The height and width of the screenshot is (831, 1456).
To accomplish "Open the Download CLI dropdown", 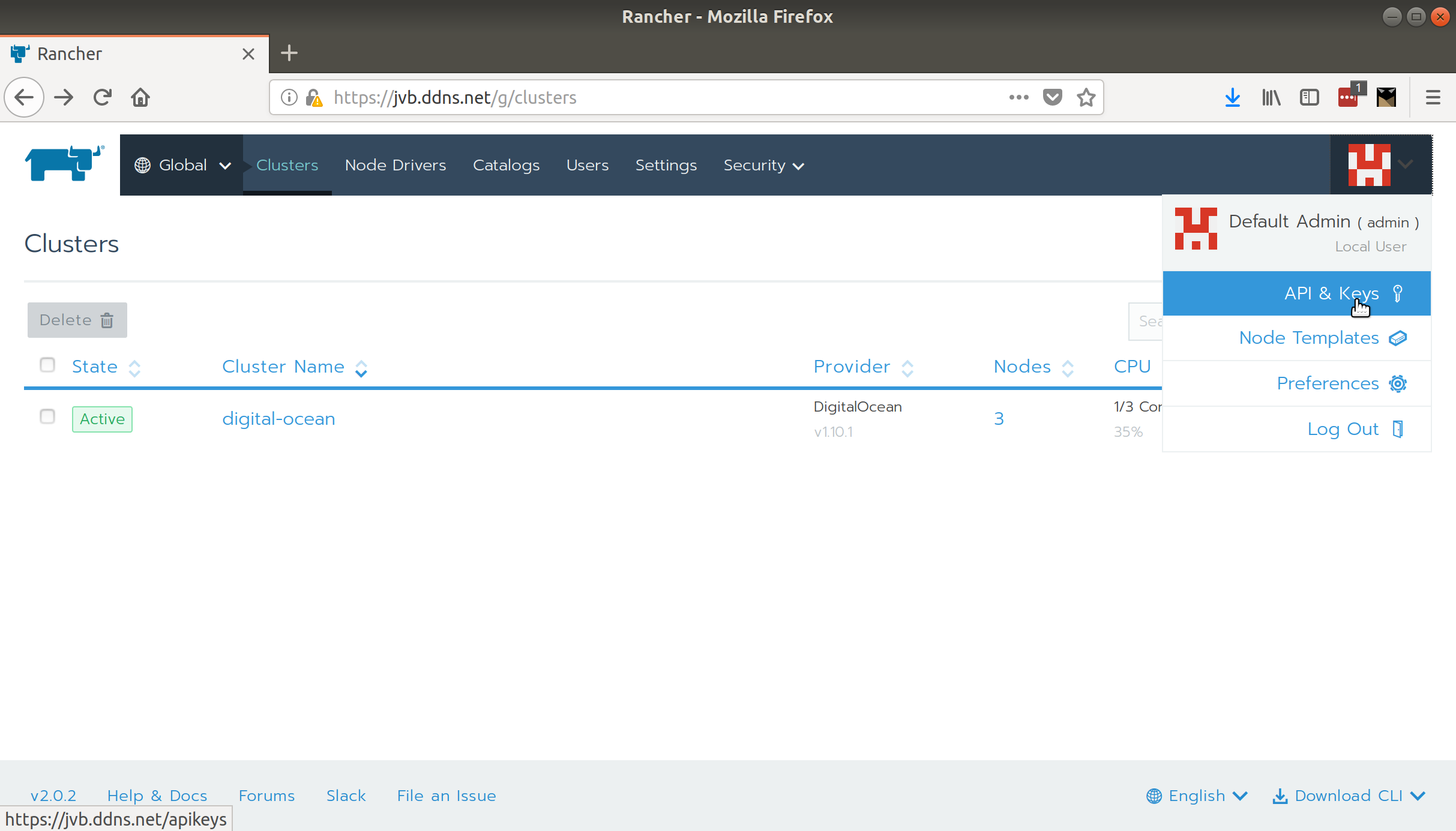I will coord(1349,796).
